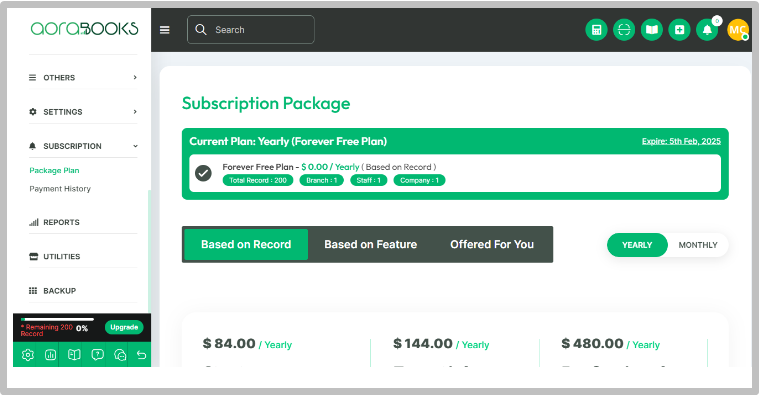Click inside the Search field
760x396 pixels.
[x=251, y=30]
